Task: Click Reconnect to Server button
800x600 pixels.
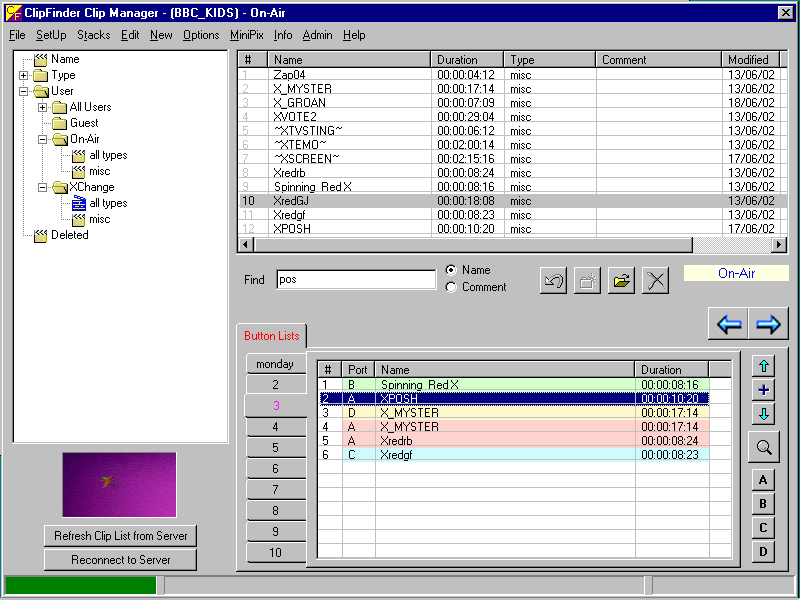Action: 120,560
